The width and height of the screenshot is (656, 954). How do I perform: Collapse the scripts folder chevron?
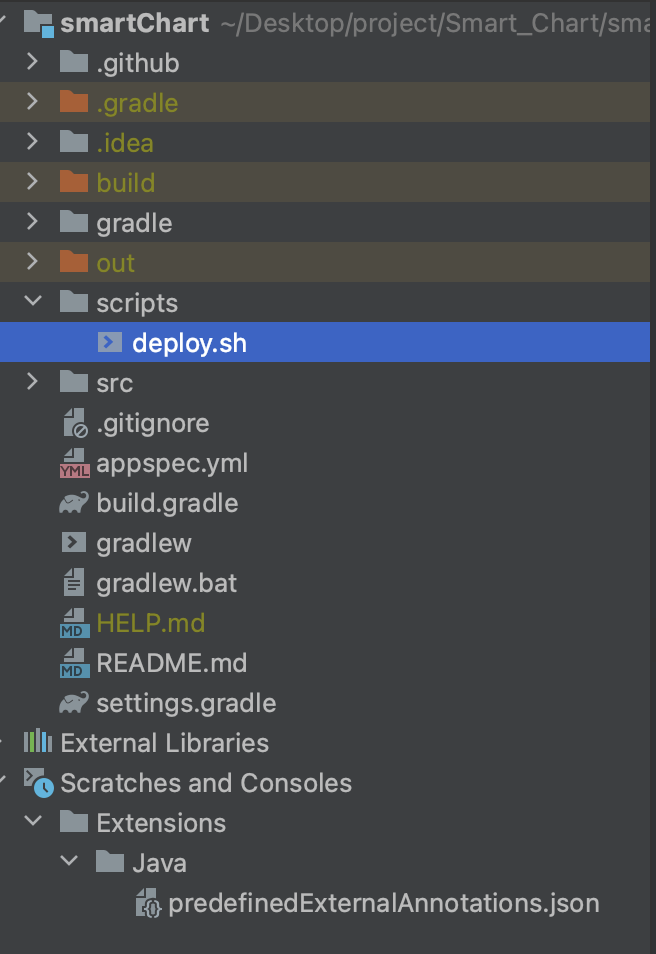point(33,301)
